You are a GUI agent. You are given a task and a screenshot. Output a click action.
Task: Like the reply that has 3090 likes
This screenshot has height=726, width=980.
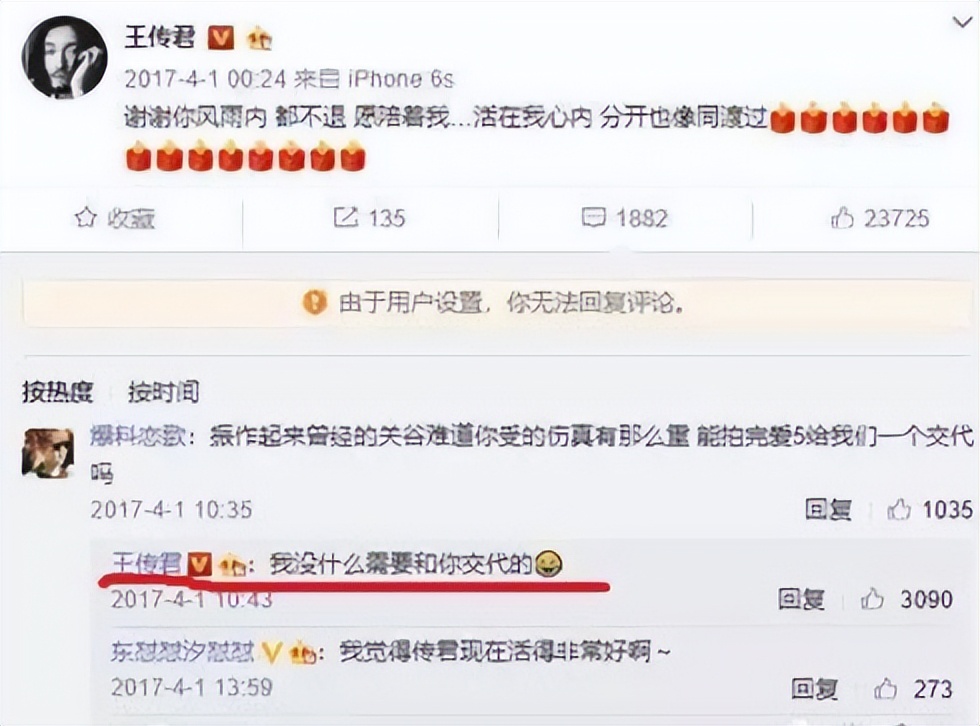pyautogui.click(x=906, y=599)
